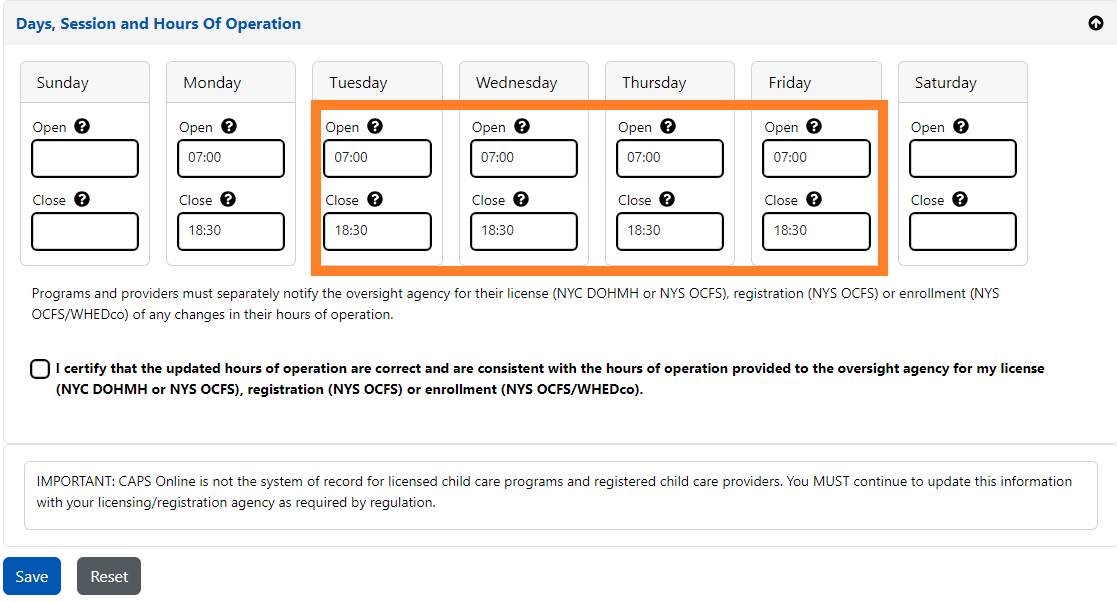
Task: Select the Monday Close time field
Action: click(231, 231)
